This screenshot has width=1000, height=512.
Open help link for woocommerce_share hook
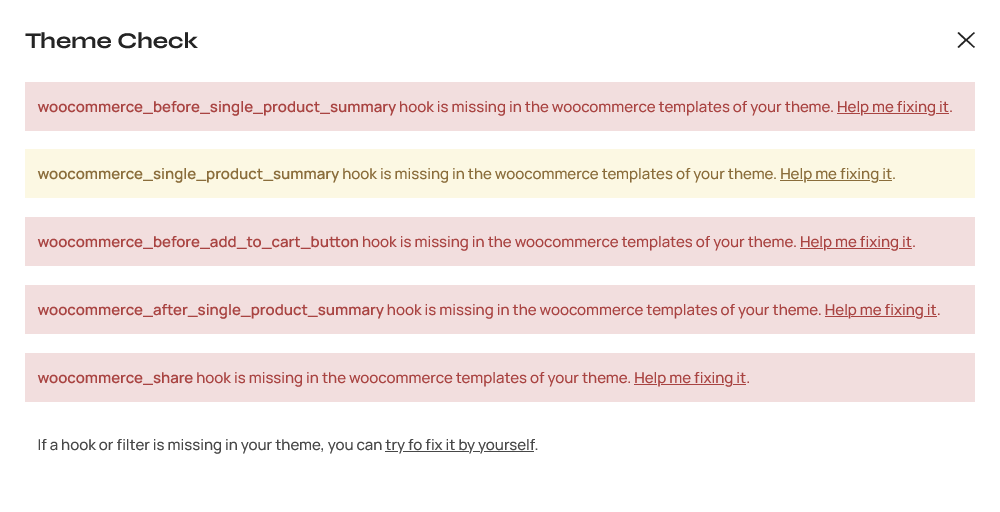[x=689, y=378]
